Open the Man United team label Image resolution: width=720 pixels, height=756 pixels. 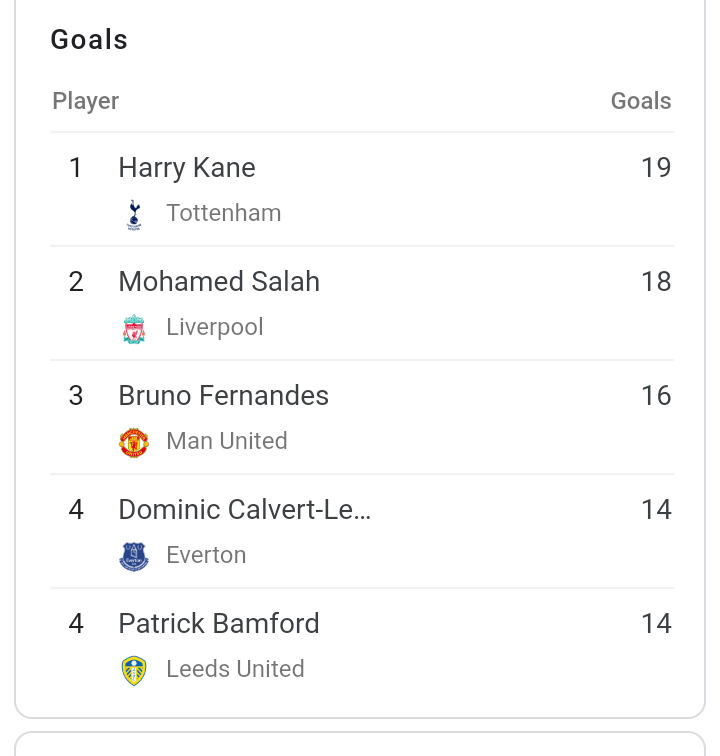point(227,441)
